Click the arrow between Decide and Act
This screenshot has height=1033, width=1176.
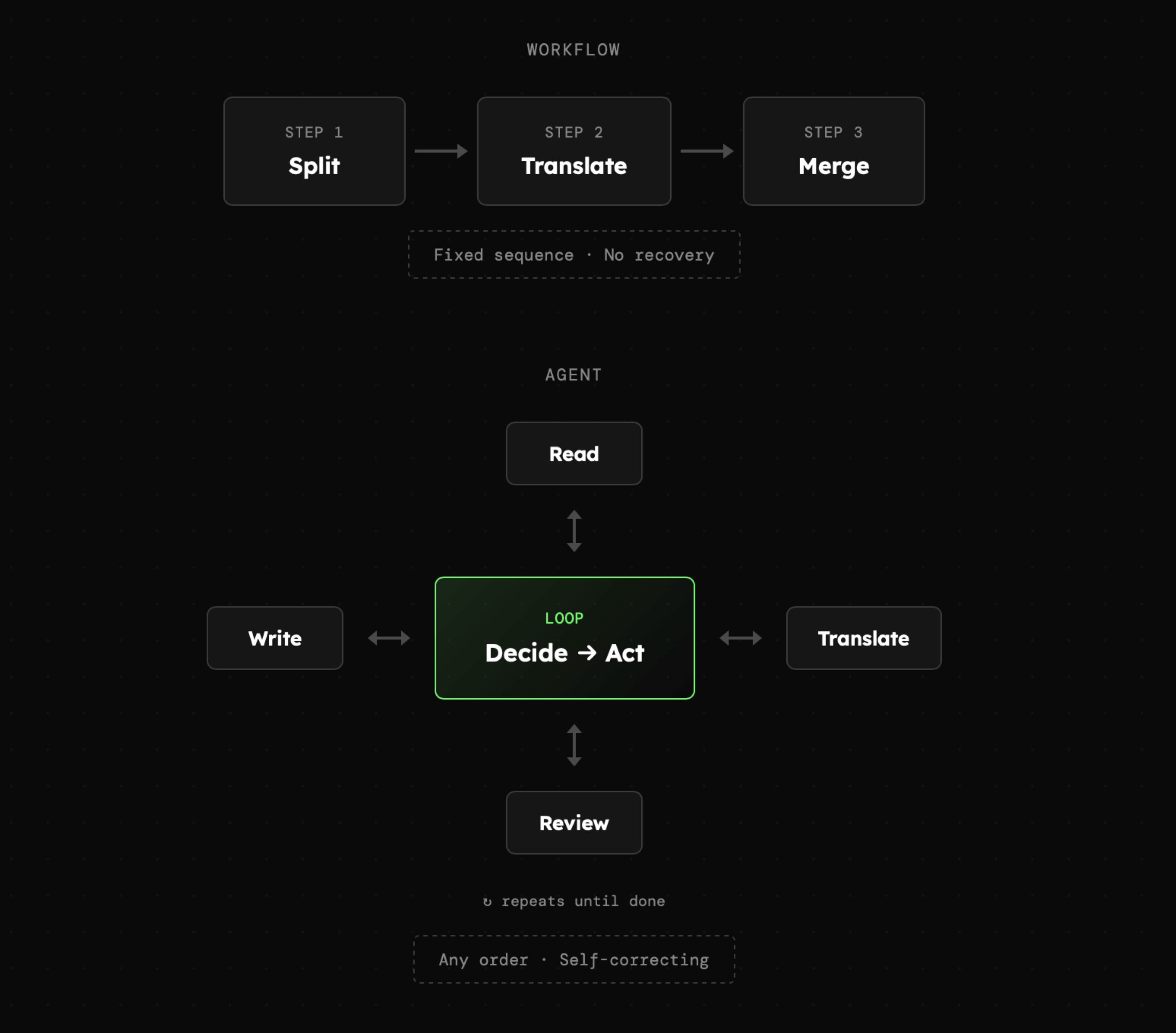click(x=587, y=653)
